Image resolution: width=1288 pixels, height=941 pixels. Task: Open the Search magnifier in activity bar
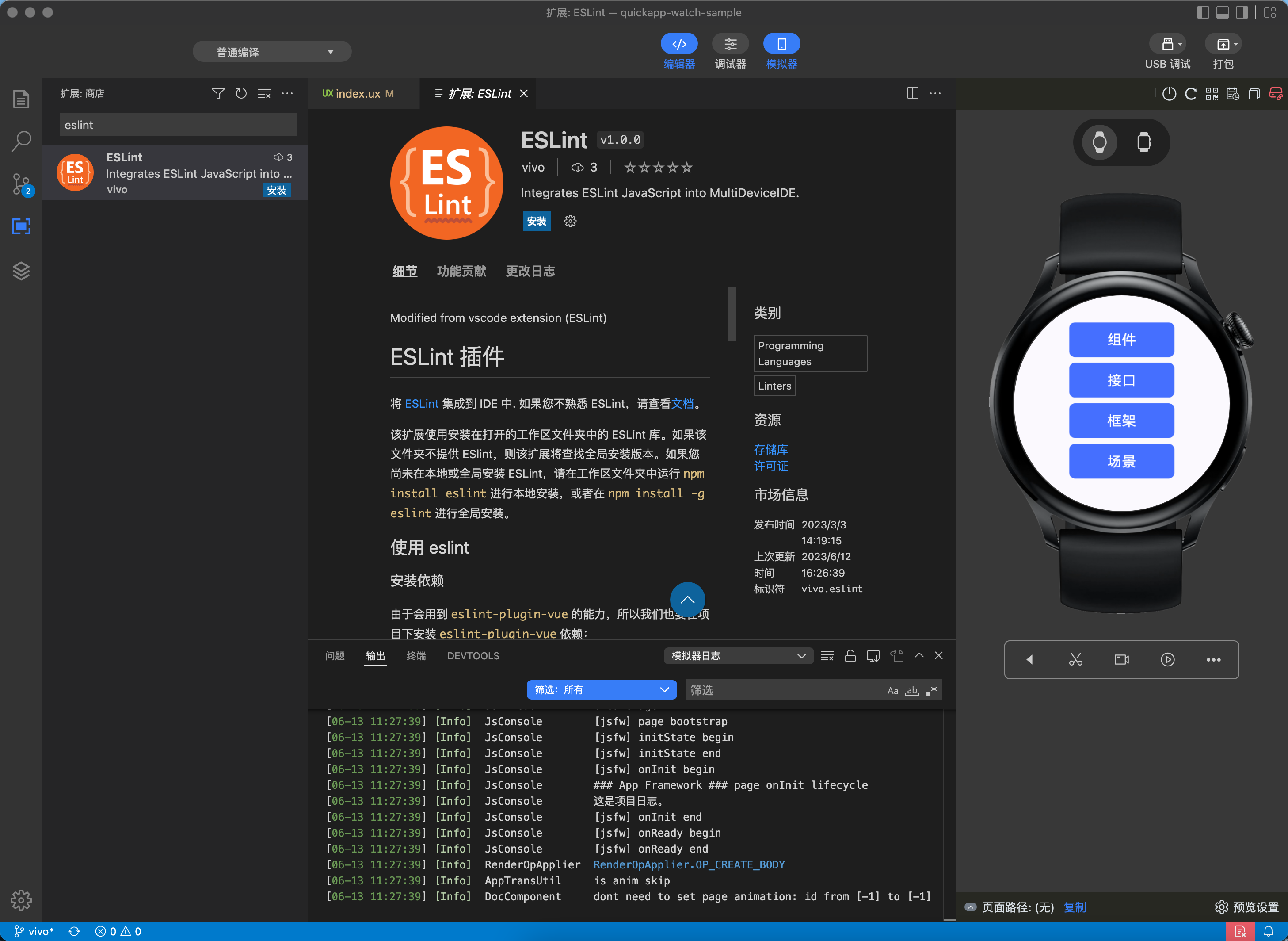click(x=21, y=141)
